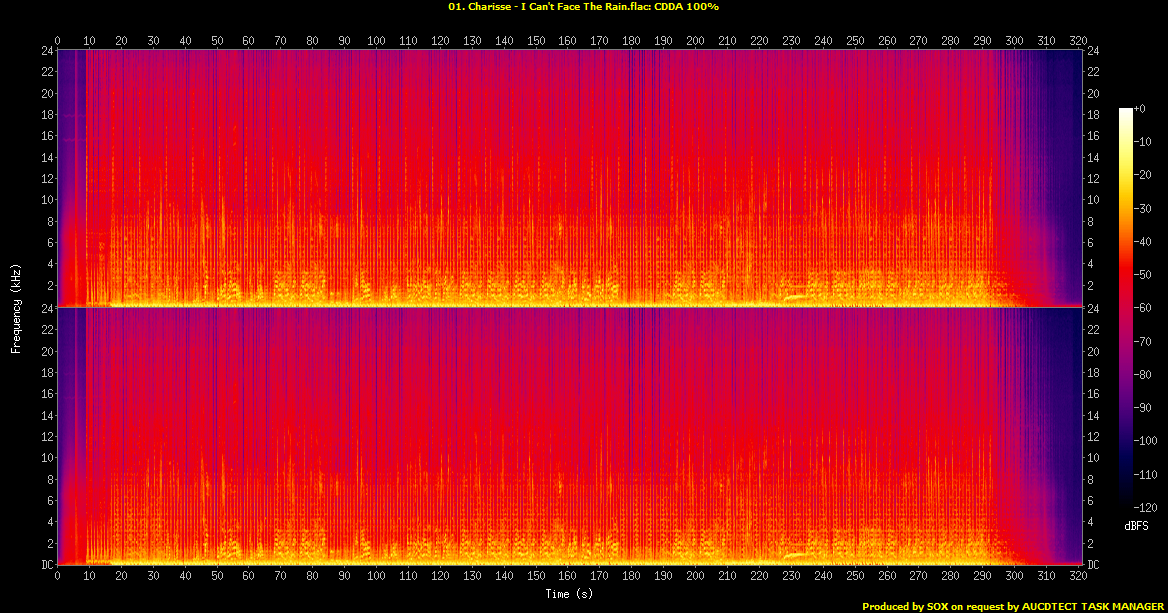Click the "dBFS" label under the color scale
The image size is (1168, 613).
point(1137,526)
